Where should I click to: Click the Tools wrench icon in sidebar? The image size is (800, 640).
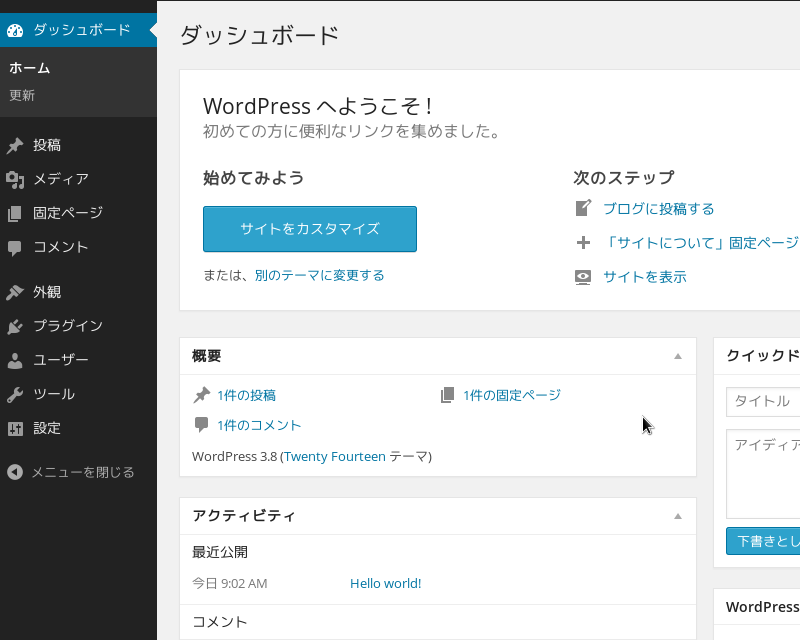coord(15,394)
